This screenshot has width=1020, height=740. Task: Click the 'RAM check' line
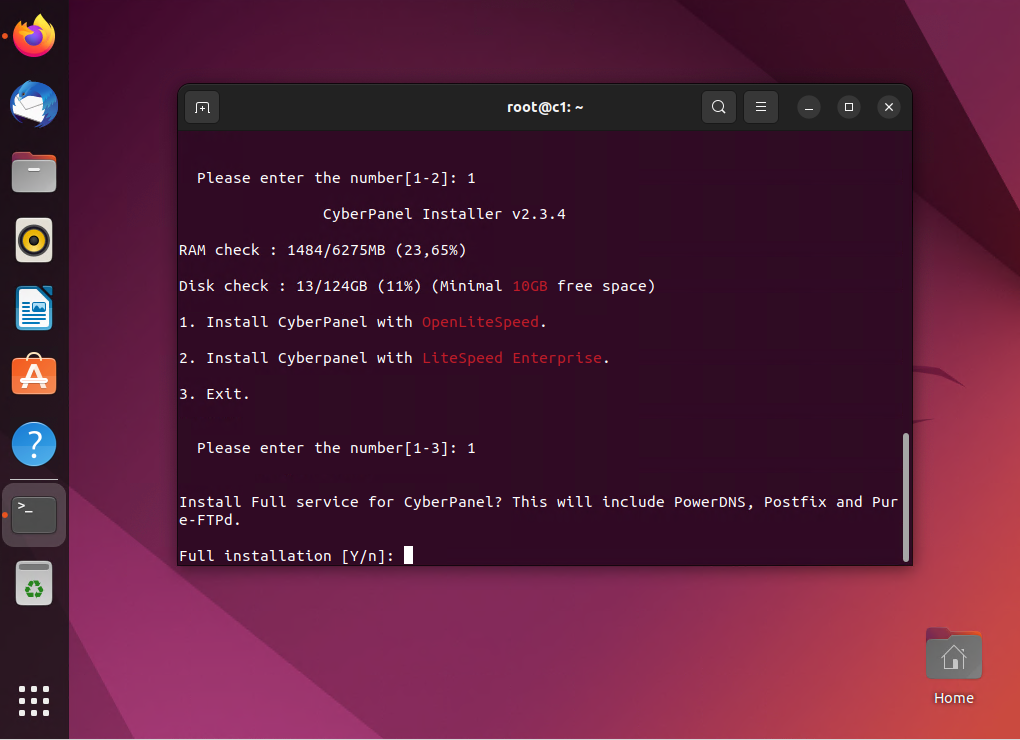coord(323,250)
